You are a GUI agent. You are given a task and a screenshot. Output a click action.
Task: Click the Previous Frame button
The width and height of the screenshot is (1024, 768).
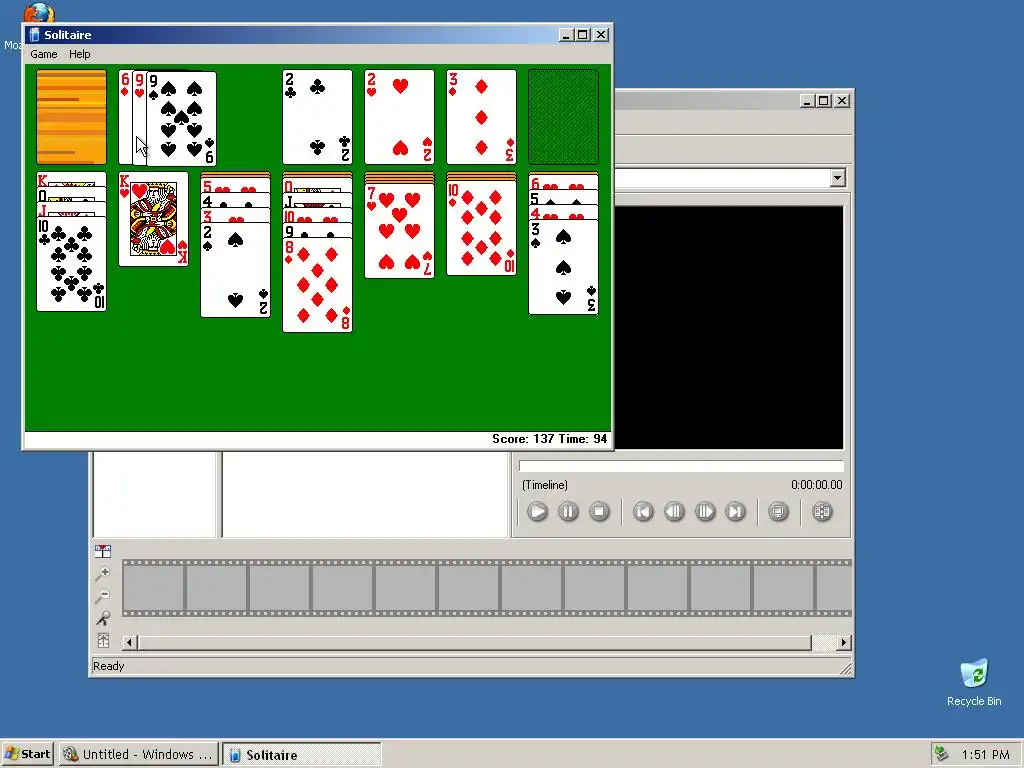point(674,511)
